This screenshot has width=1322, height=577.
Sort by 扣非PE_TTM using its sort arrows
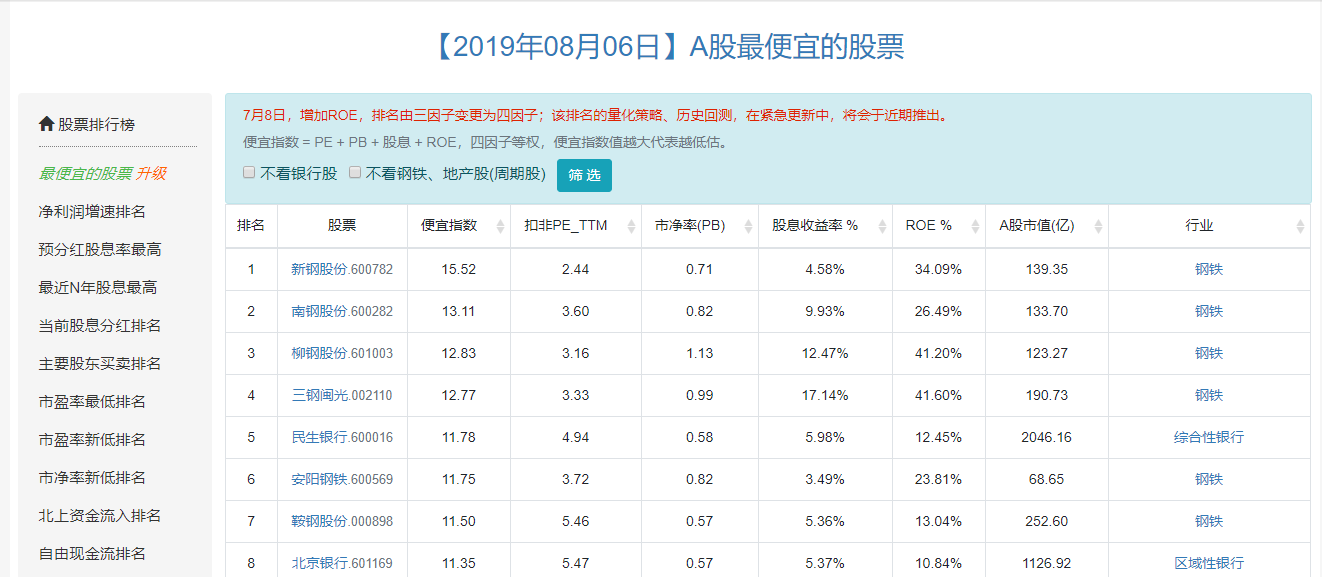631,226
